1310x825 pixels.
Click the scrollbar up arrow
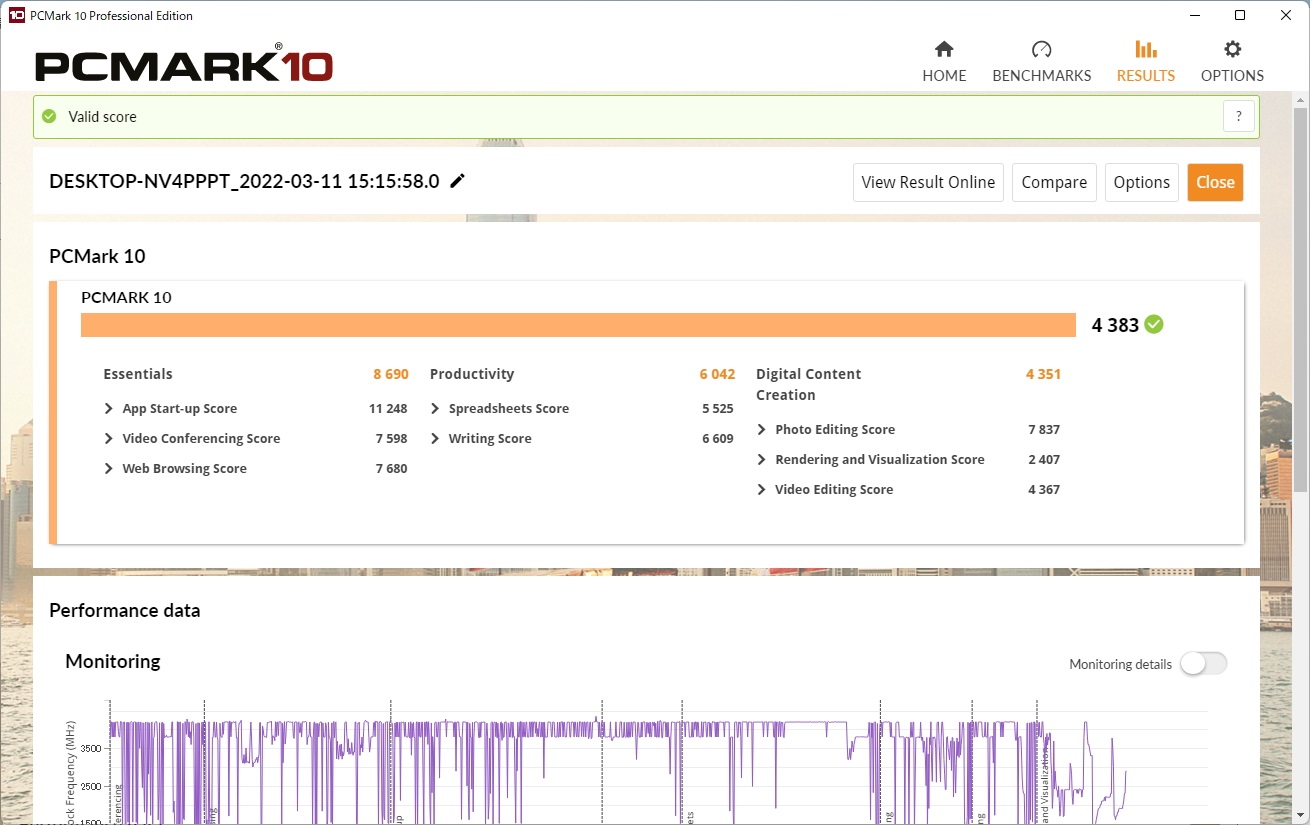(x=1301, y=100)
